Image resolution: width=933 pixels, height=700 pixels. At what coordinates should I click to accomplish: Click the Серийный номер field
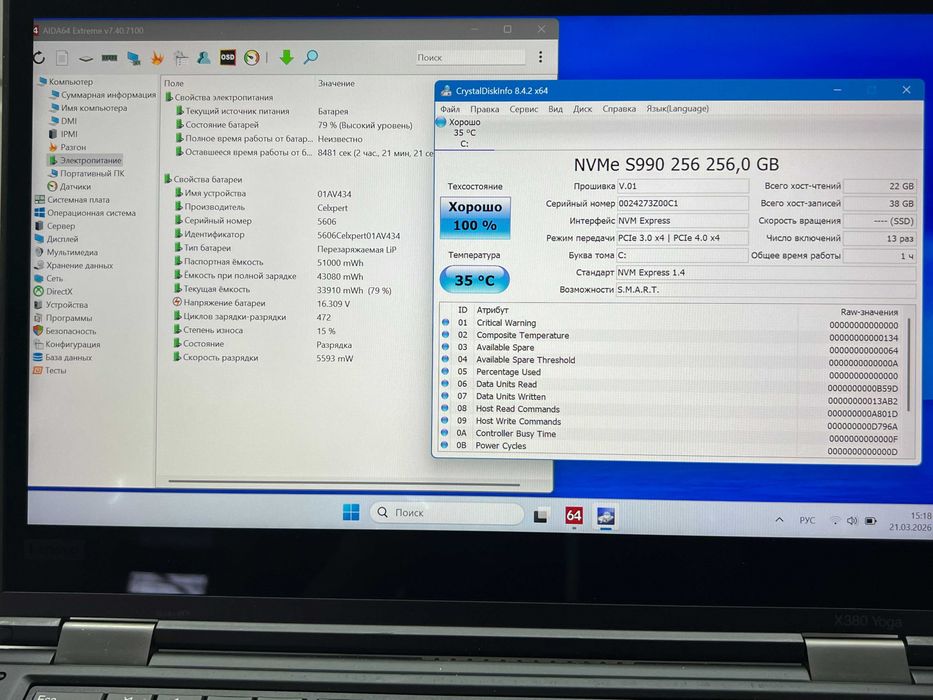pos(682,203)
